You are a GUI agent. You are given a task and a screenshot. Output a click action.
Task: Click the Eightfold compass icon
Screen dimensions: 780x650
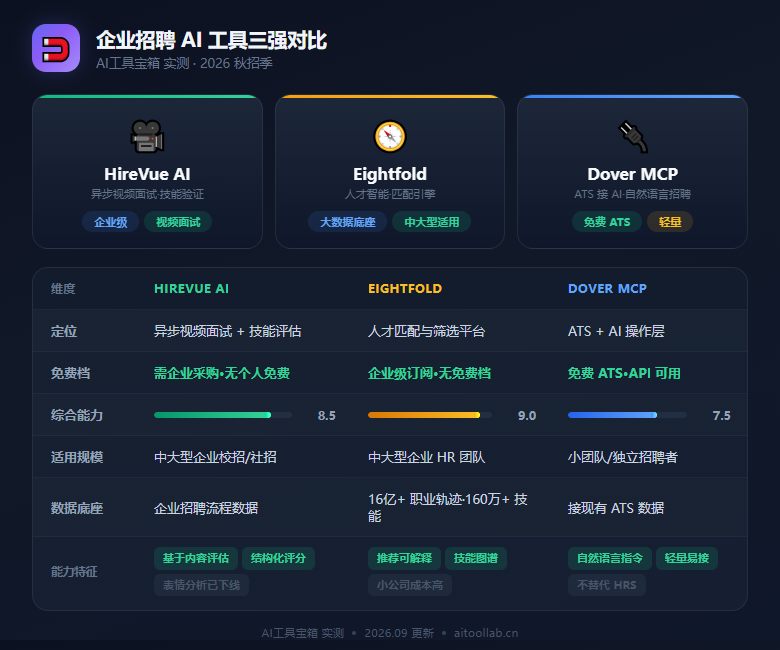[390, 136]
